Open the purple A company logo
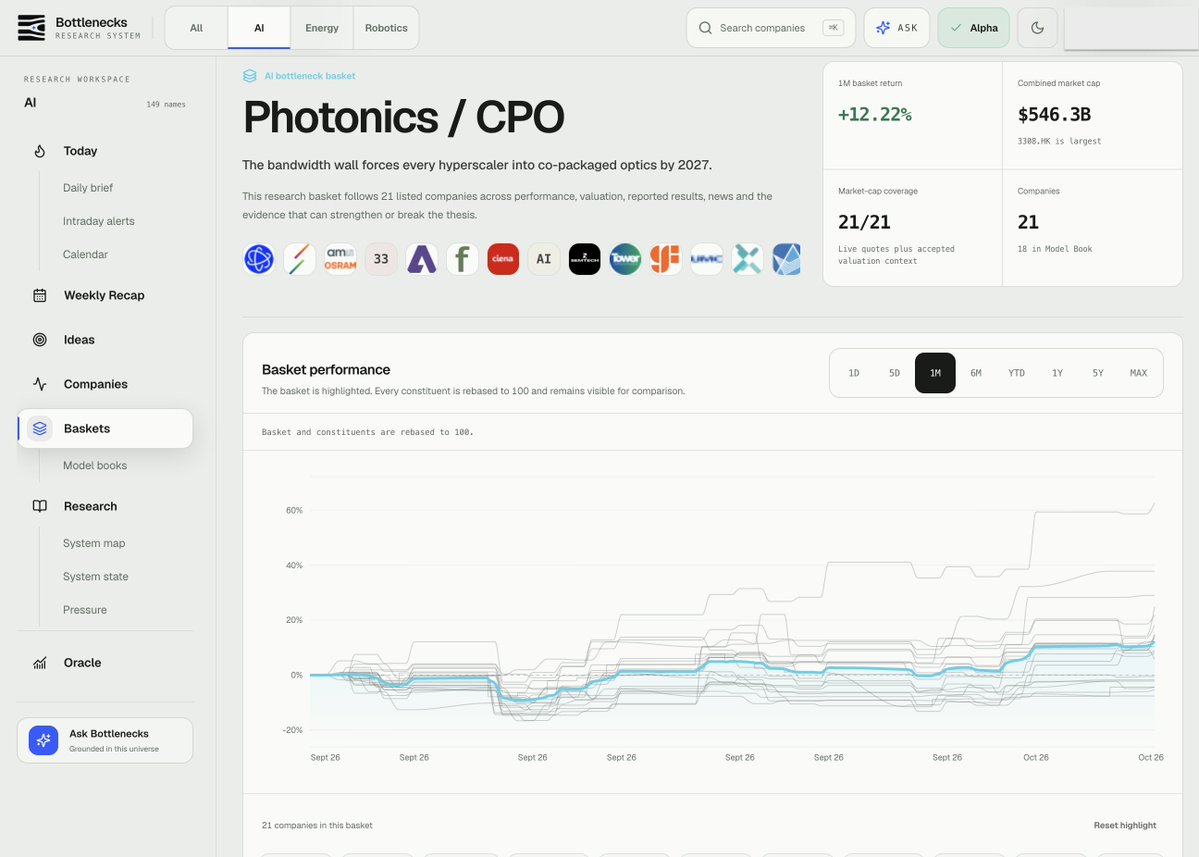 [x=421, y=259]
